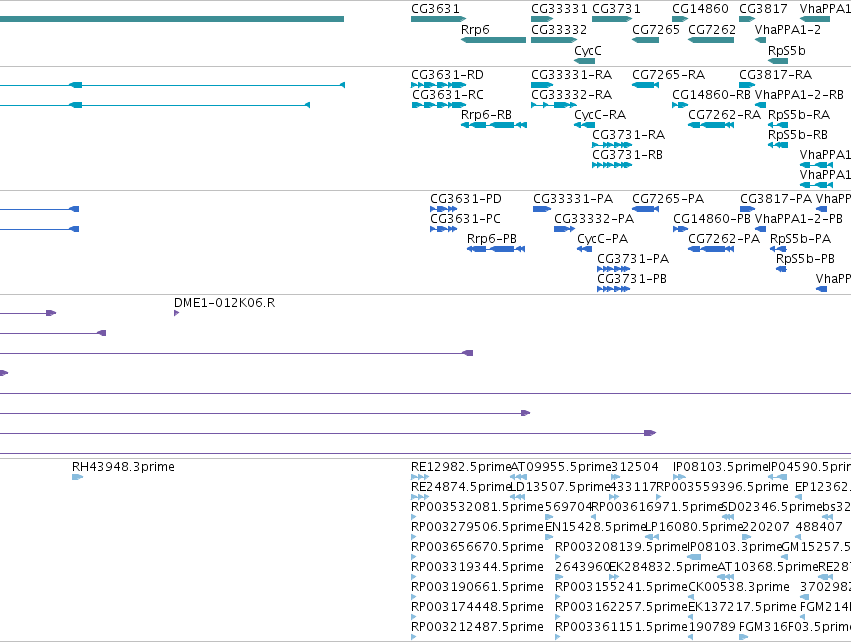Click the CG7265 gene label
This screenshot has width=851, height=642.
click(656, 30)
